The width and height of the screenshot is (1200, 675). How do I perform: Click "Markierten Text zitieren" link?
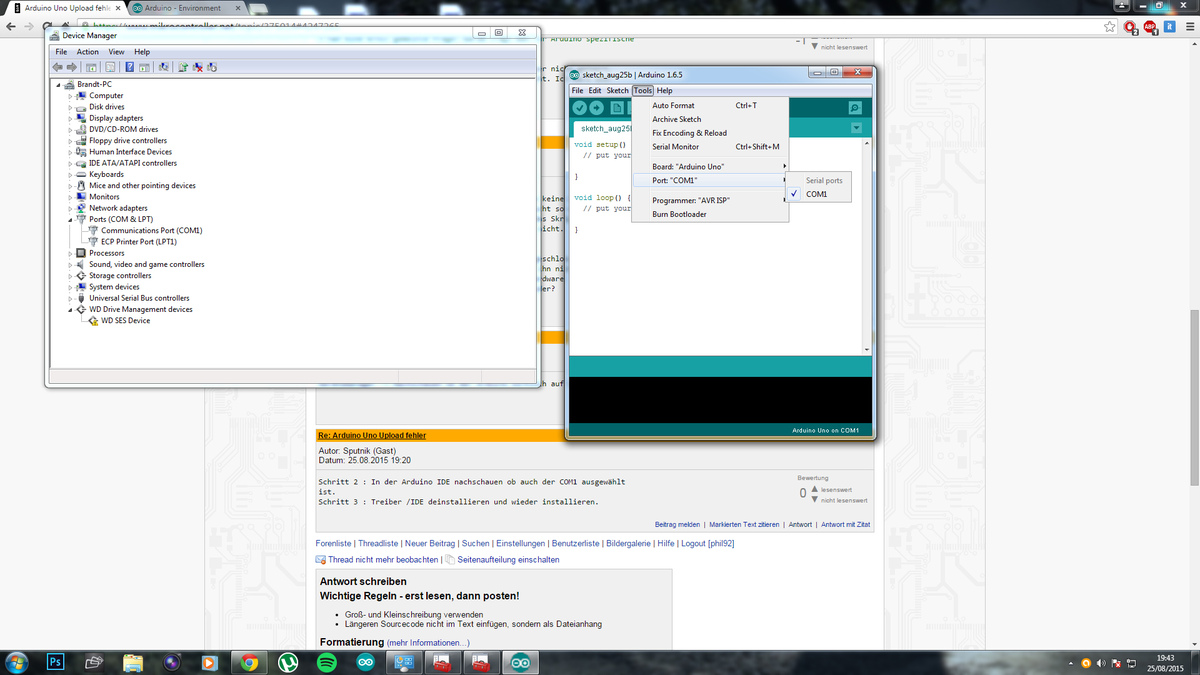744,524
